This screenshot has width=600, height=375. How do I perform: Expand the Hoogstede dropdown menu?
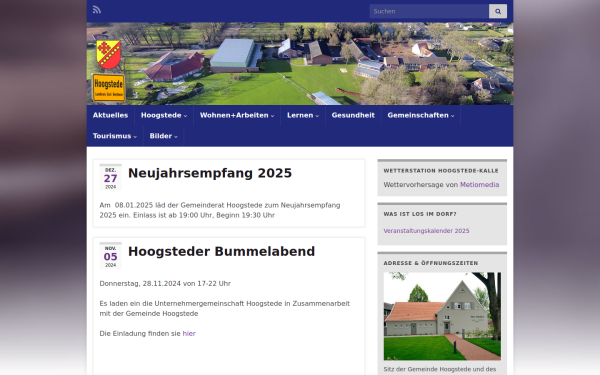tap(164, 115)
